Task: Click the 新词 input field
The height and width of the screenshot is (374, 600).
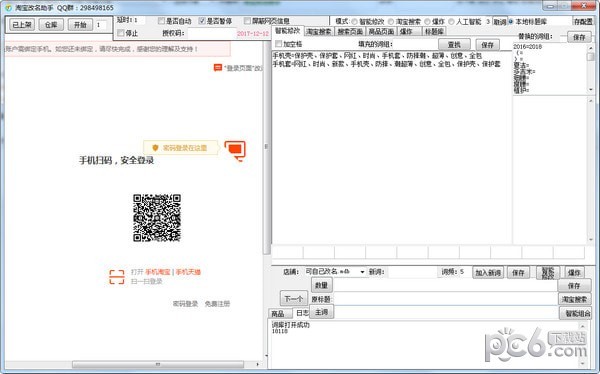Action: pos(412,272)
